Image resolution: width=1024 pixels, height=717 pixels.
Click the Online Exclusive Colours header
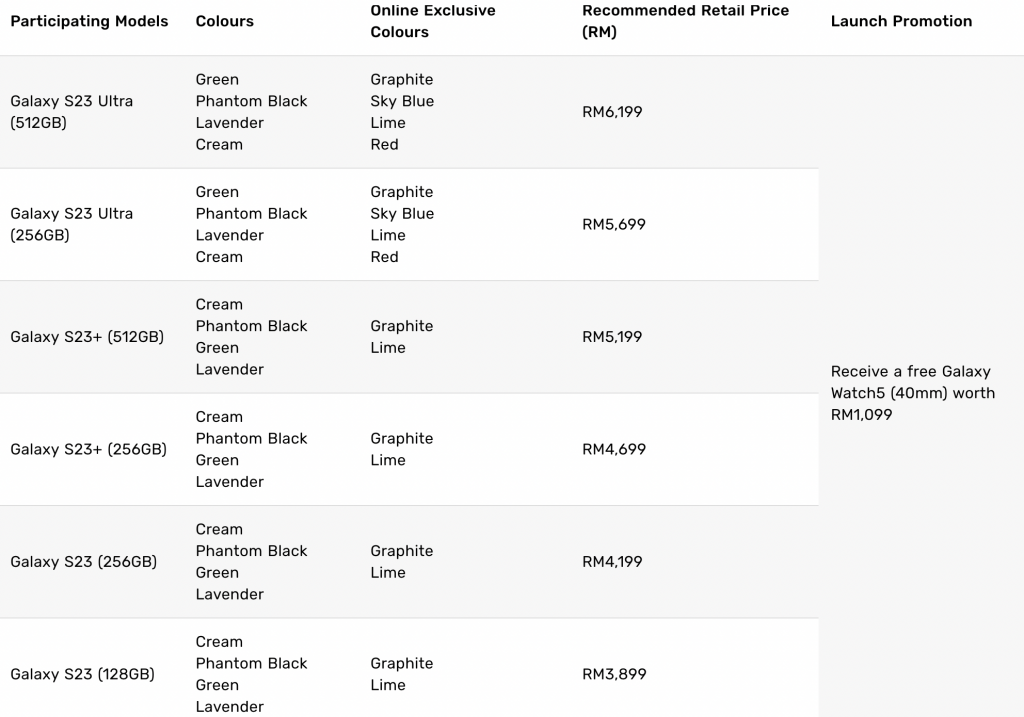tap(433, 22)
